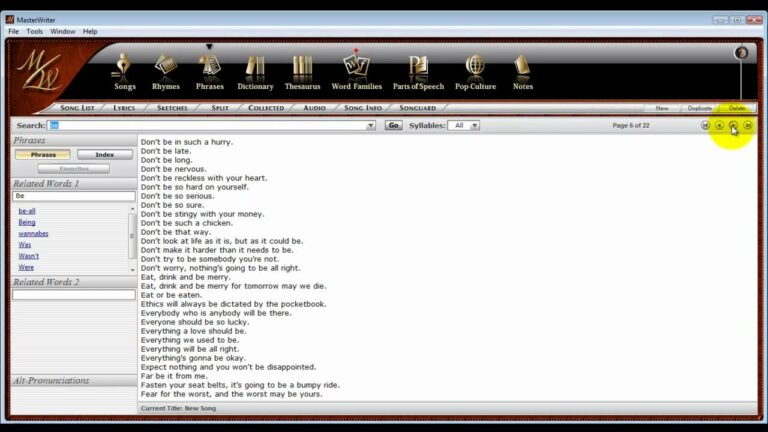This screenshot has width=768, height=432.
Task: Switch to the Songuard tab
Action: tap(417, 108)
